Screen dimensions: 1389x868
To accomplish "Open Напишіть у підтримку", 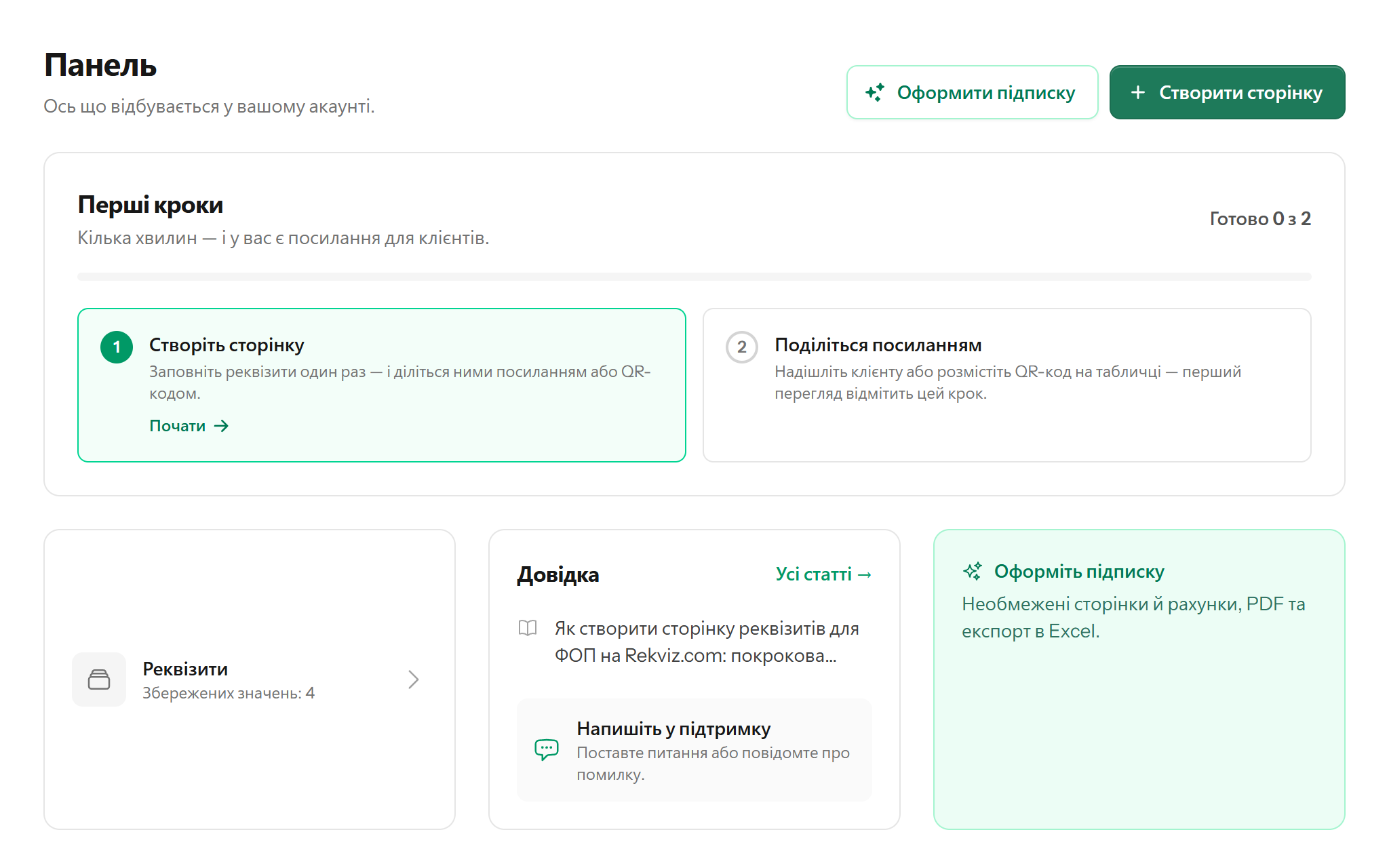I will (x=694, y=750).
